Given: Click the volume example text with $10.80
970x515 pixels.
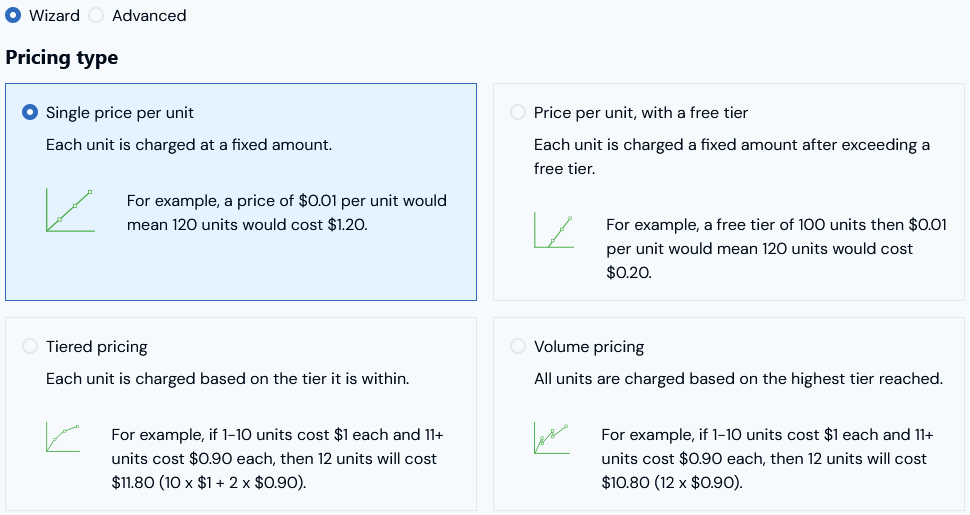Looking at the screenshot, I should (767, 459).
